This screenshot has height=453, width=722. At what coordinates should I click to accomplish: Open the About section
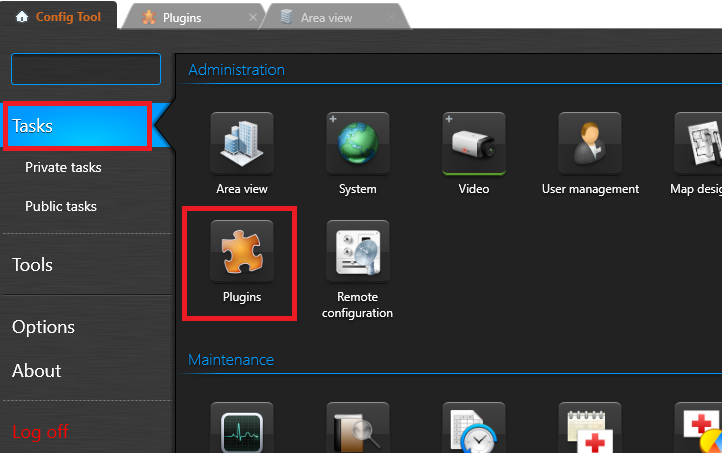pyautogui.click(x=36, y=371)
